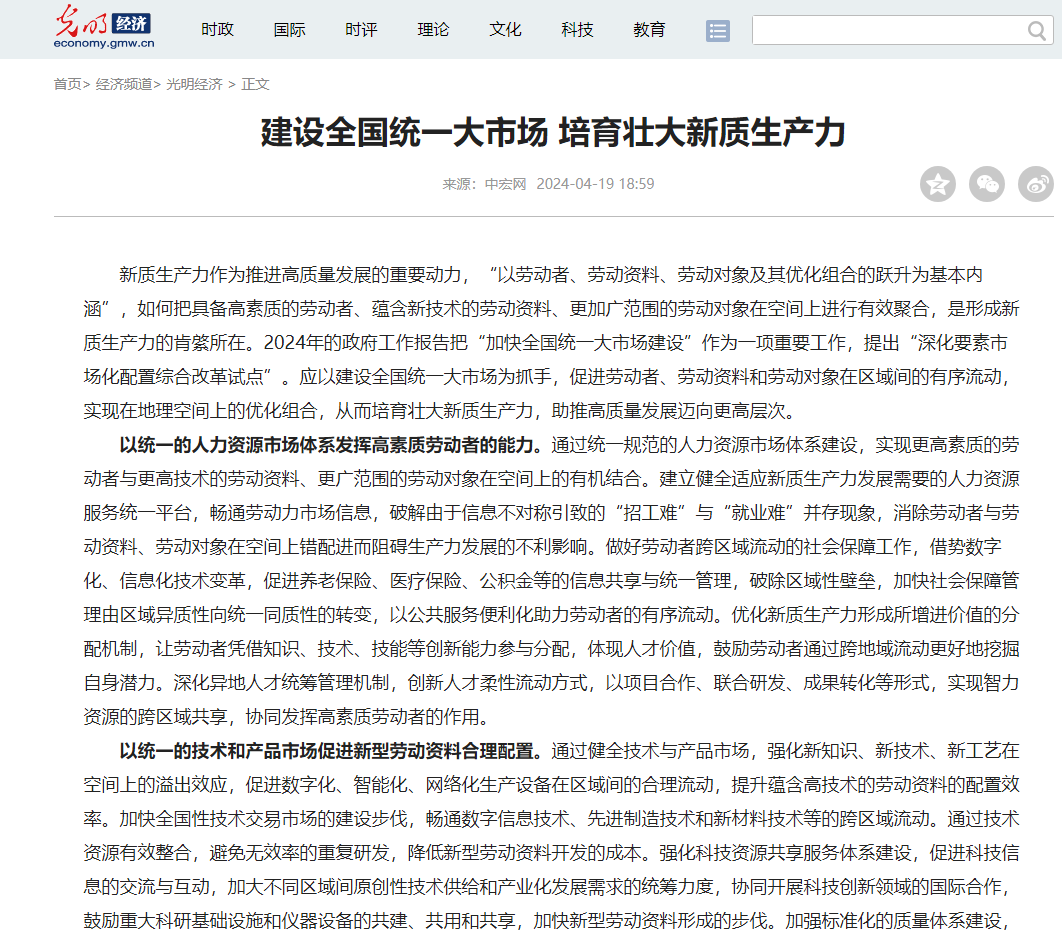
Task: Click the magnifier search icon
Action: 1036,30
